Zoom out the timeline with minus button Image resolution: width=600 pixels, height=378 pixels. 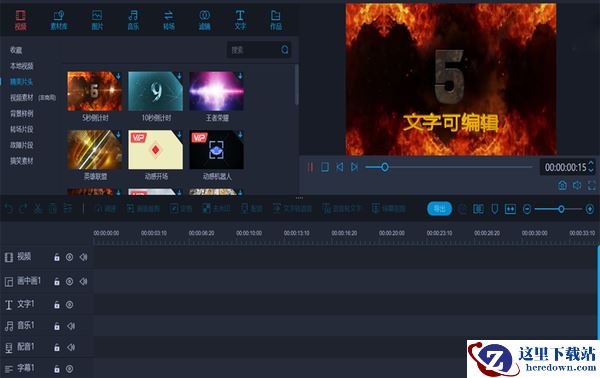(x=527, y=209)
